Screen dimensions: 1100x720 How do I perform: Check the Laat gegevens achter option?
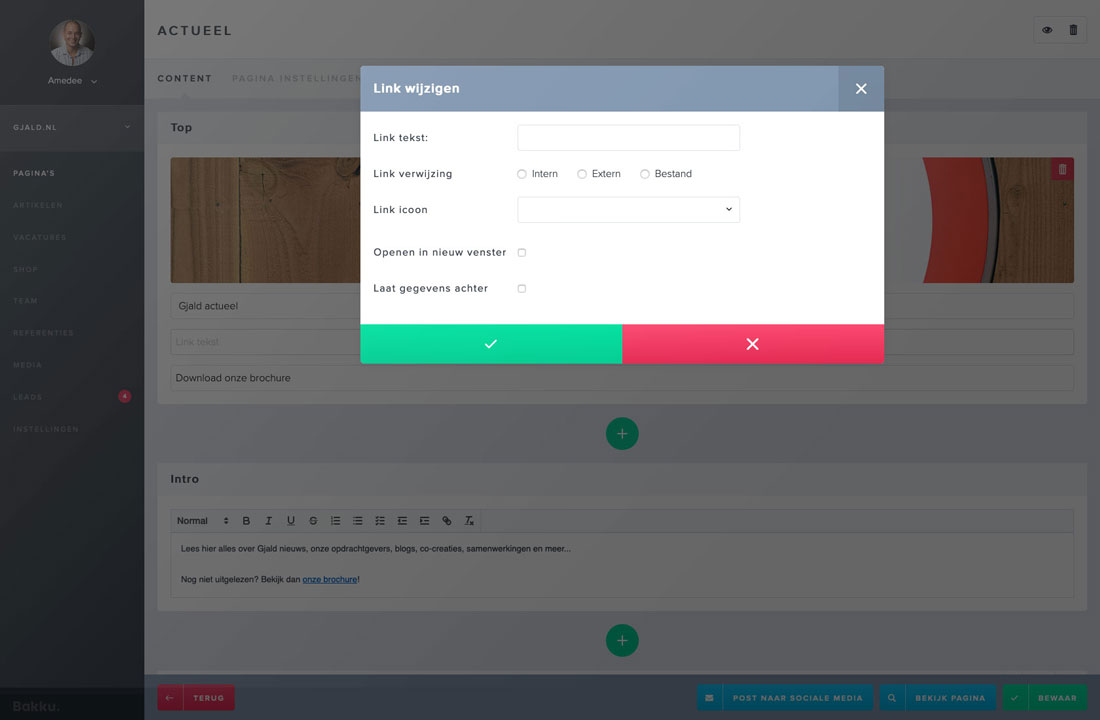click(521, 287)
